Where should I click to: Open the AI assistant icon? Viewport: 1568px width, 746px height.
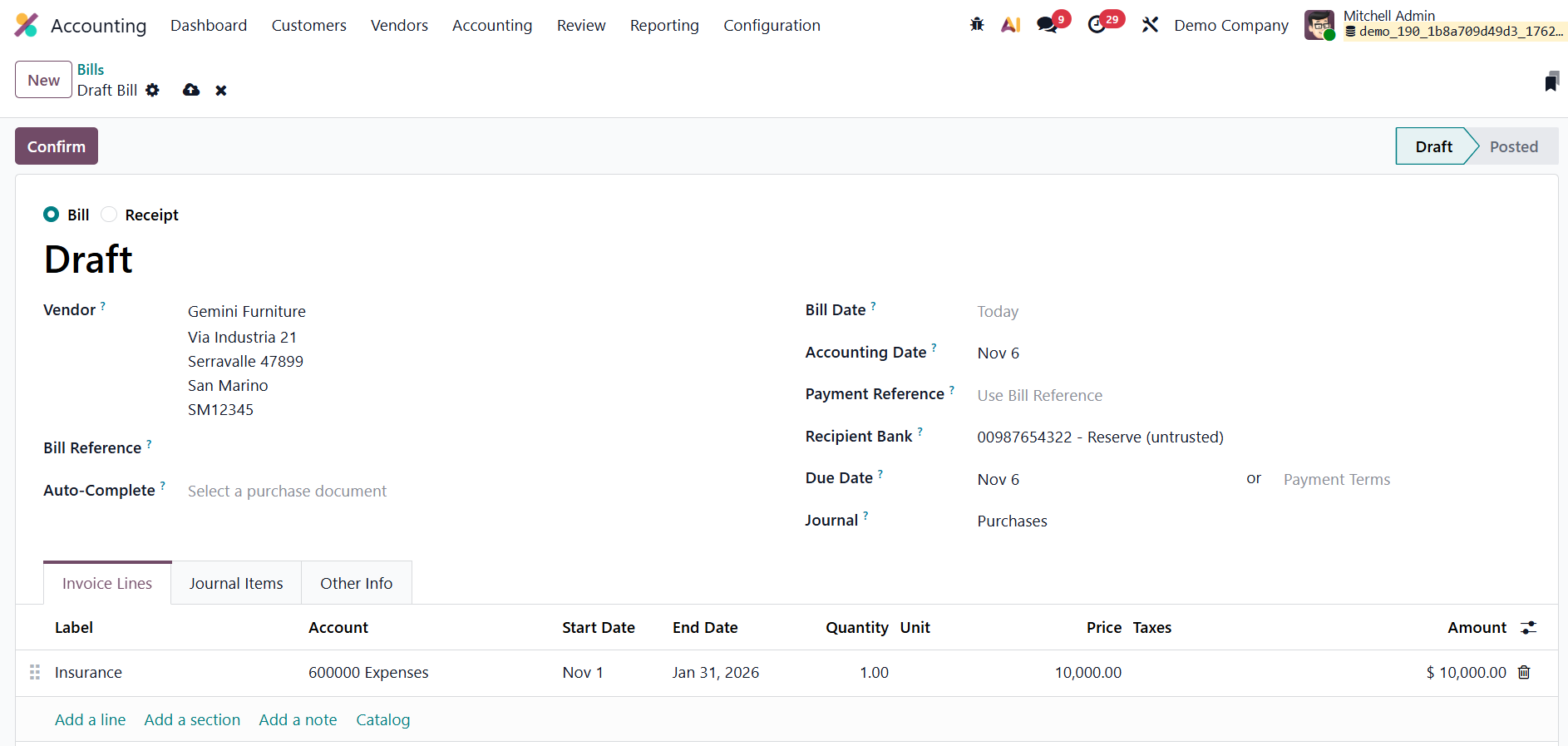pos(1010,25)
